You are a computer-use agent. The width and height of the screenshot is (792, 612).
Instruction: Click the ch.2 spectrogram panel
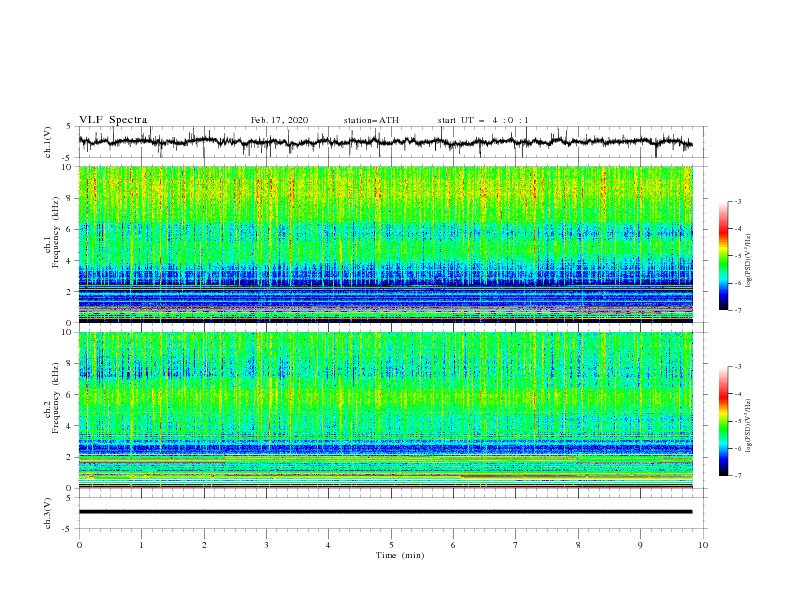(x=385, y=410)
